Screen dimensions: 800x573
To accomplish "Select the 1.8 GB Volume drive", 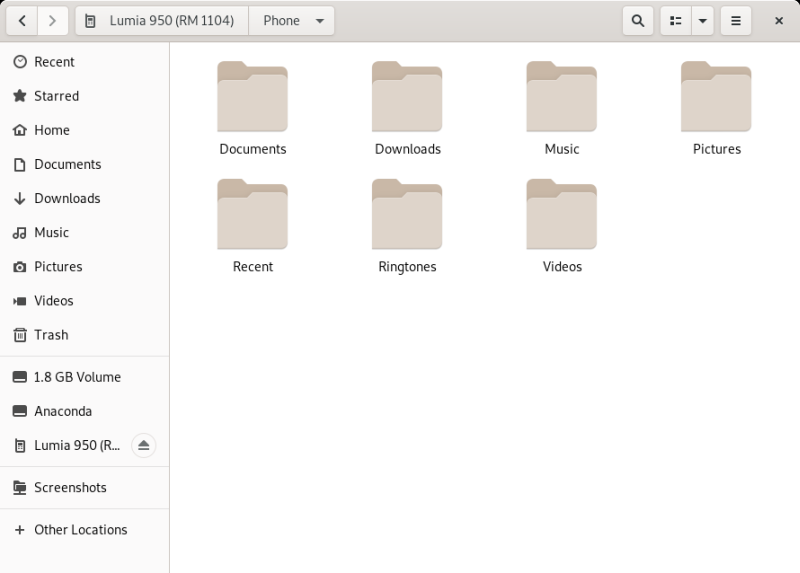I will [x=77, y=377].
